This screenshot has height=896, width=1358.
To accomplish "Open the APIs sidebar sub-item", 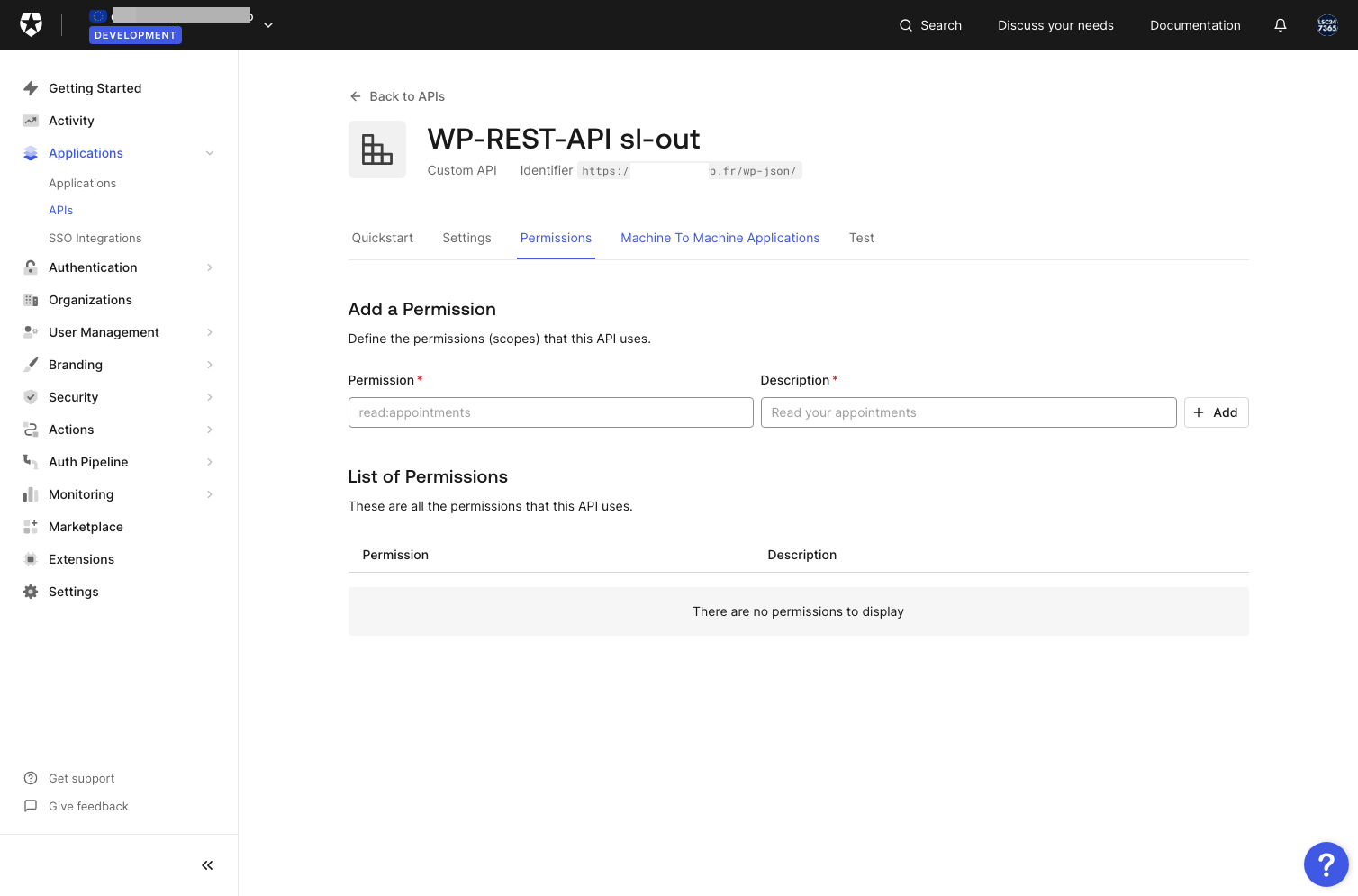I will [x=61, y=210].
